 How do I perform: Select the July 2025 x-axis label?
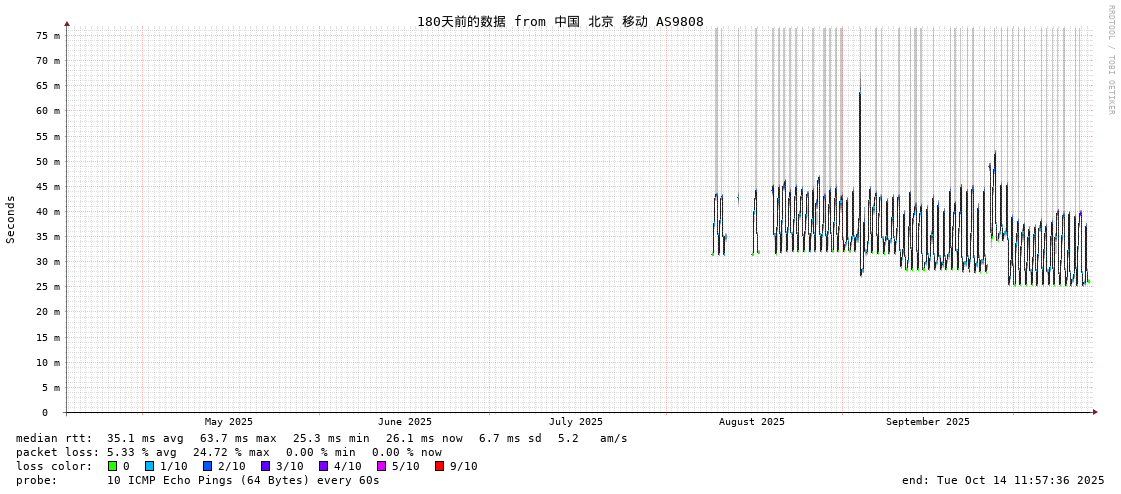[576, 422]
